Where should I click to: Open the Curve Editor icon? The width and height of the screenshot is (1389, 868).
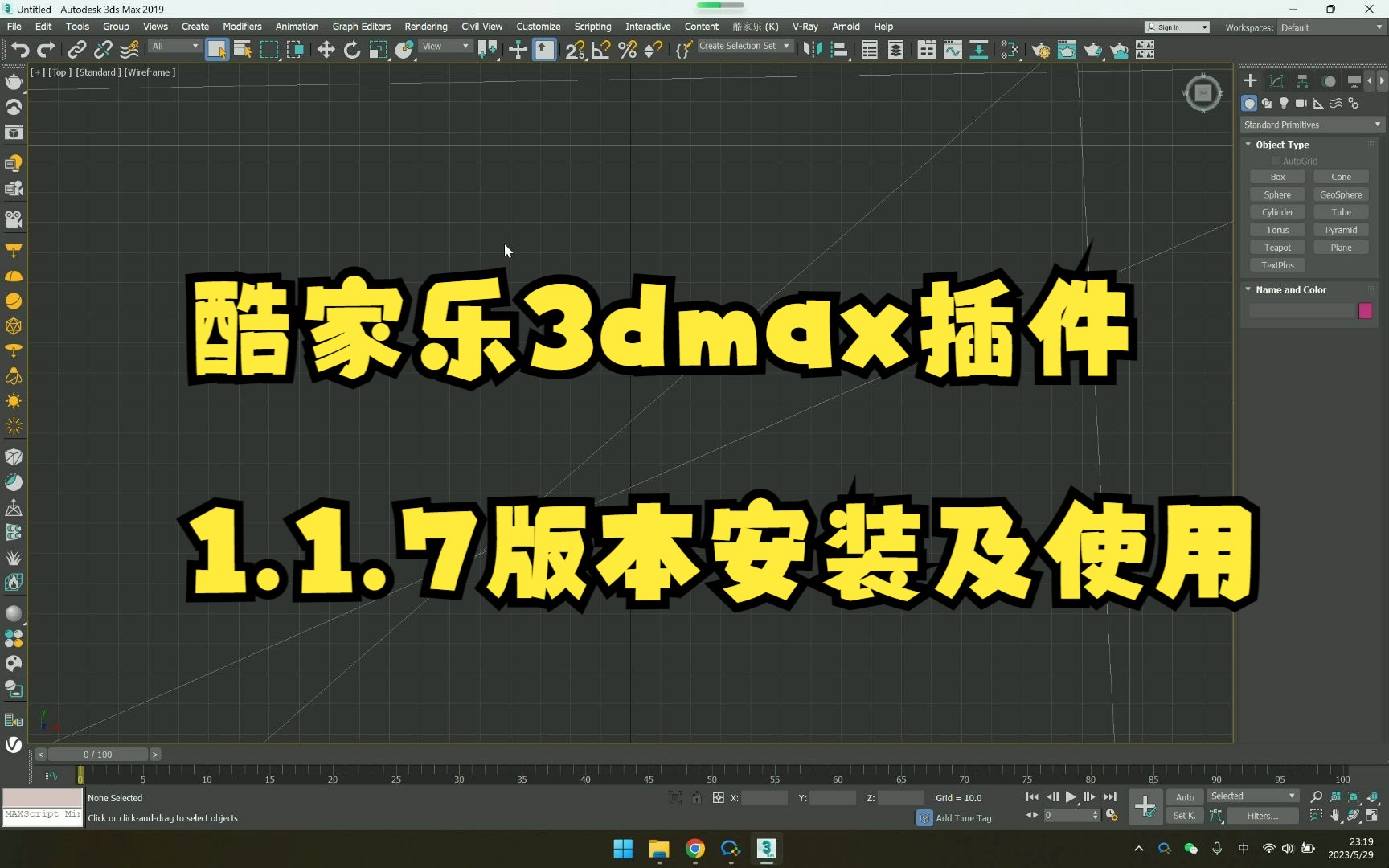tap(953, 50)
